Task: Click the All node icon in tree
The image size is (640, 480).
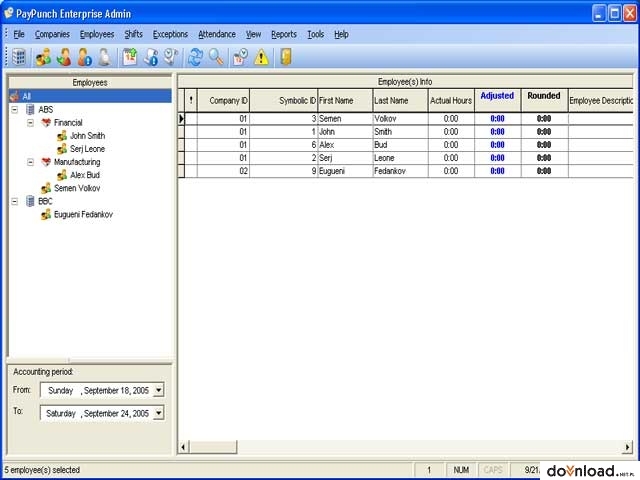Action: coord(15,96)
